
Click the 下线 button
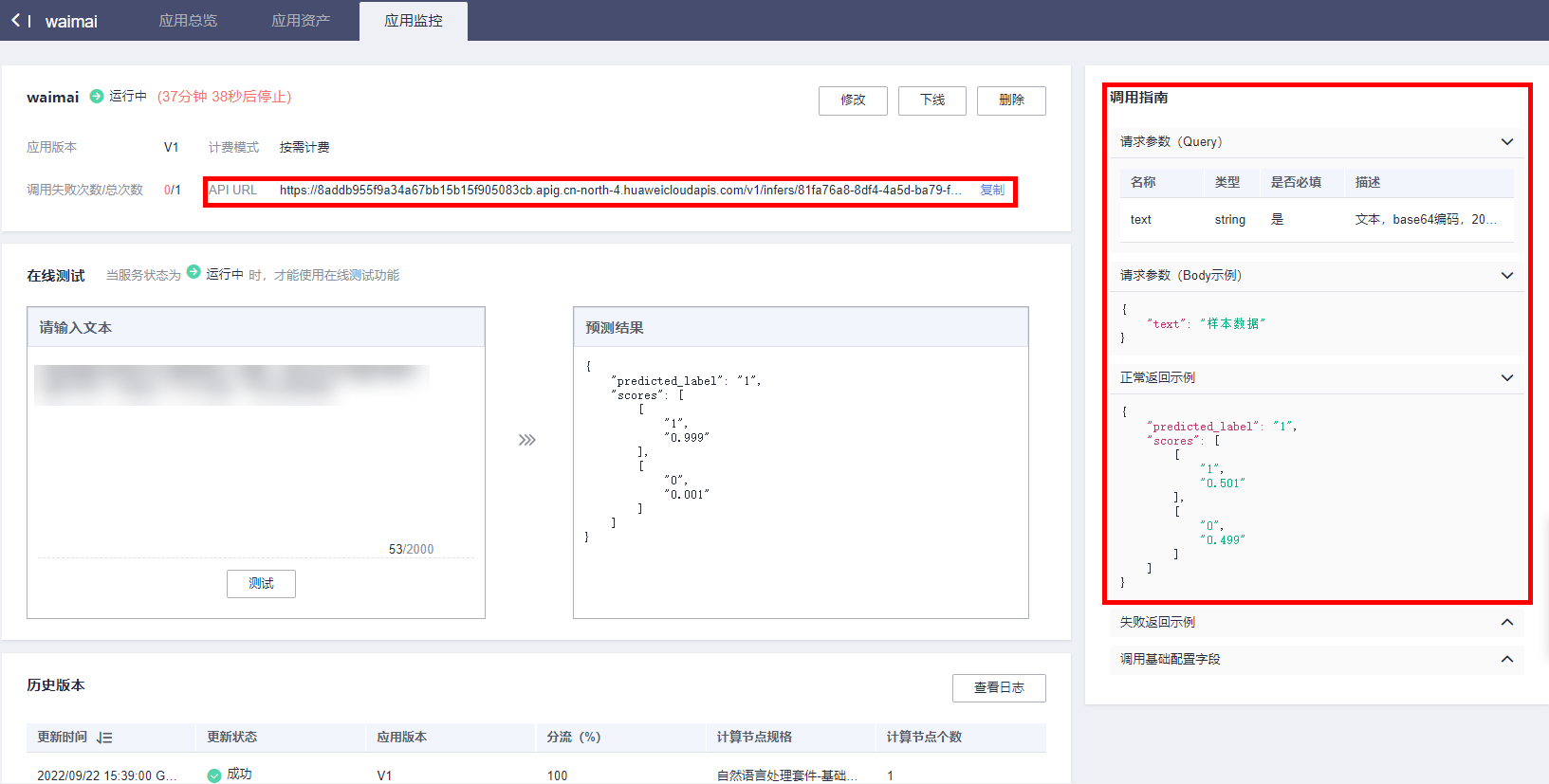tap(931, 100)
